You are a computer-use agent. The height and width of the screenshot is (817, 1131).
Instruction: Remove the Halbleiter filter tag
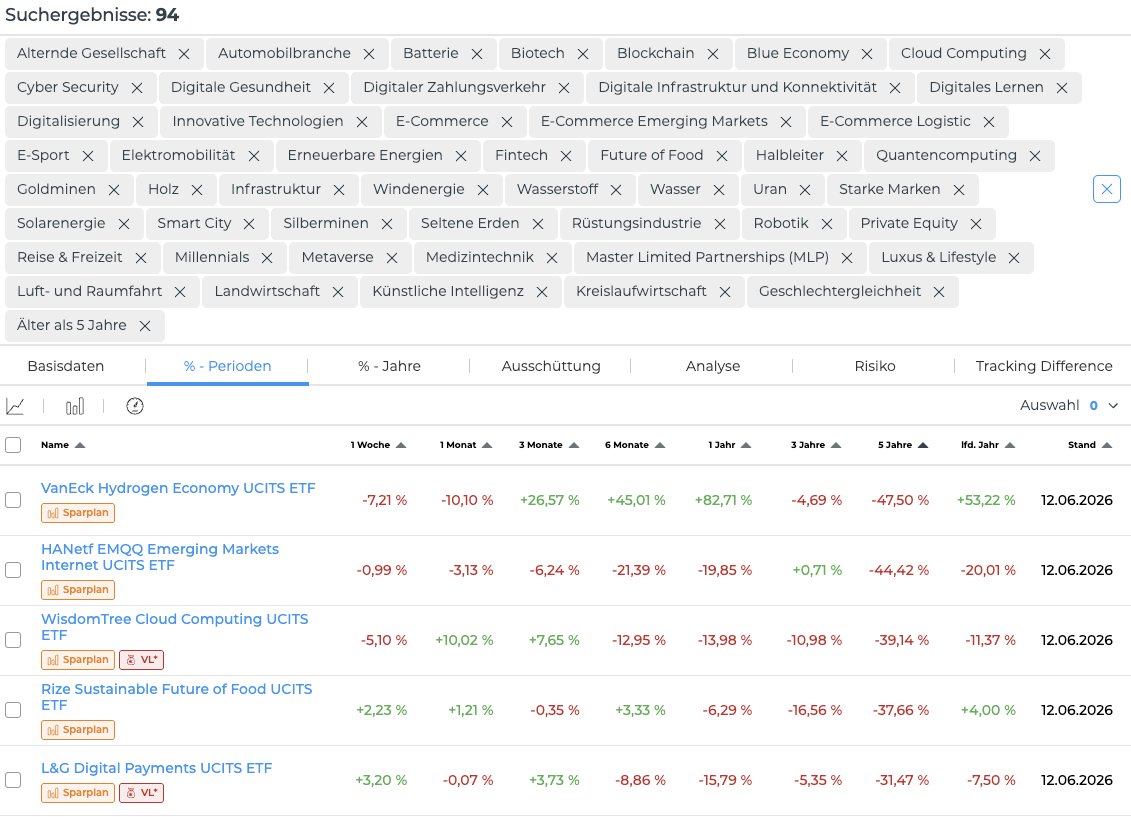(841, 156)
